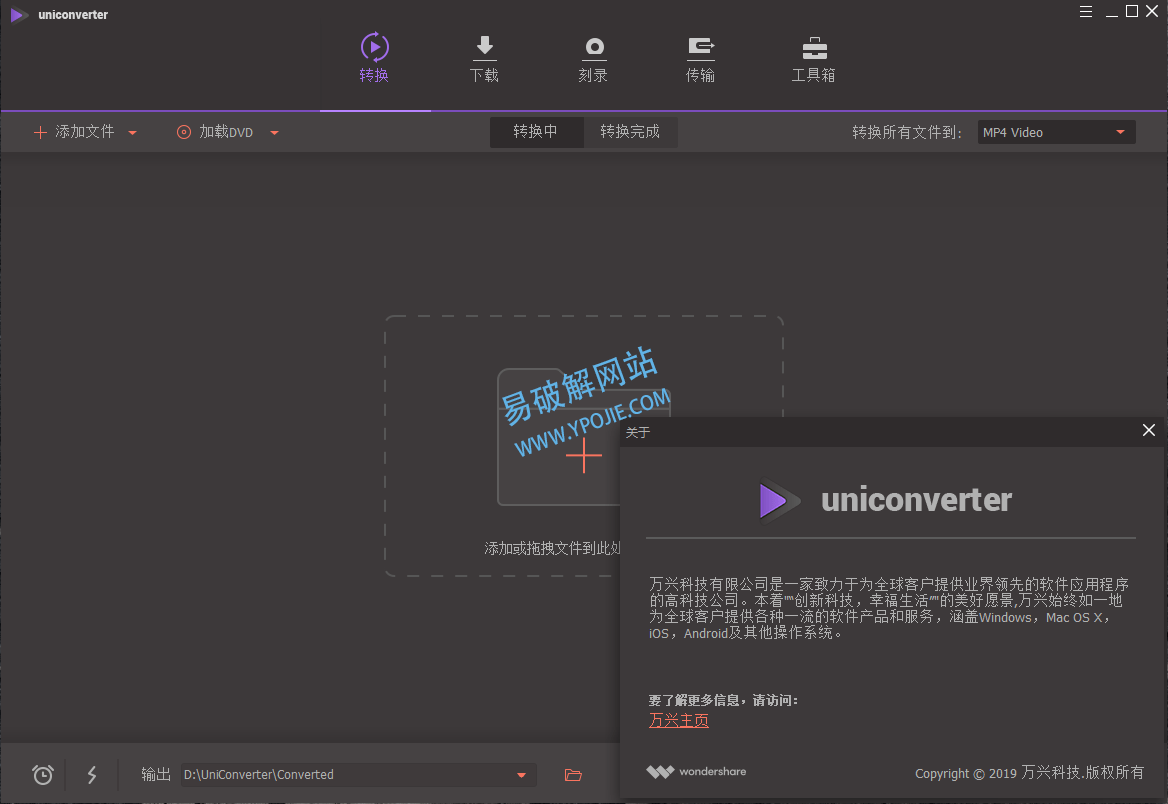Go to the 传输 (Transfer) section
The height and width of the screenshot is (804, 1168).
[x=700, y=59]
